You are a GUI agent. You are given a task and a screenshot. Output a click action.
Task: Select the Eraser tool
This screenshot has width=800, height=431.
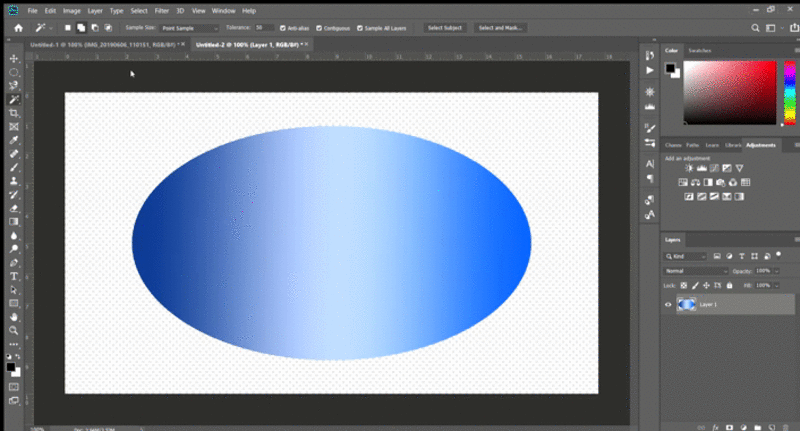click(x=14, y=208)
